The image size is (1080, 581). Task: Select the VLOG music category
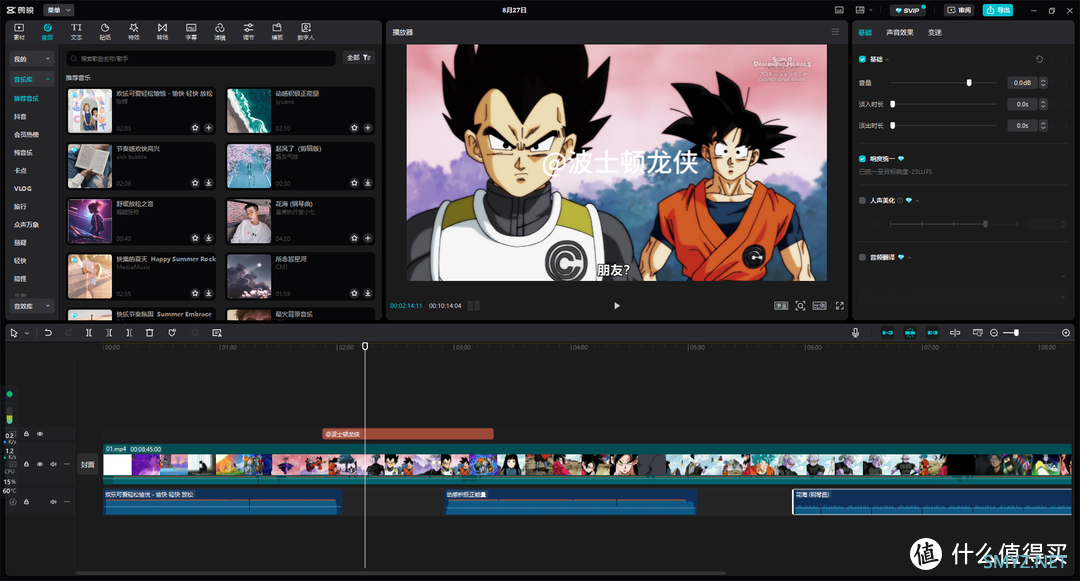22,188
